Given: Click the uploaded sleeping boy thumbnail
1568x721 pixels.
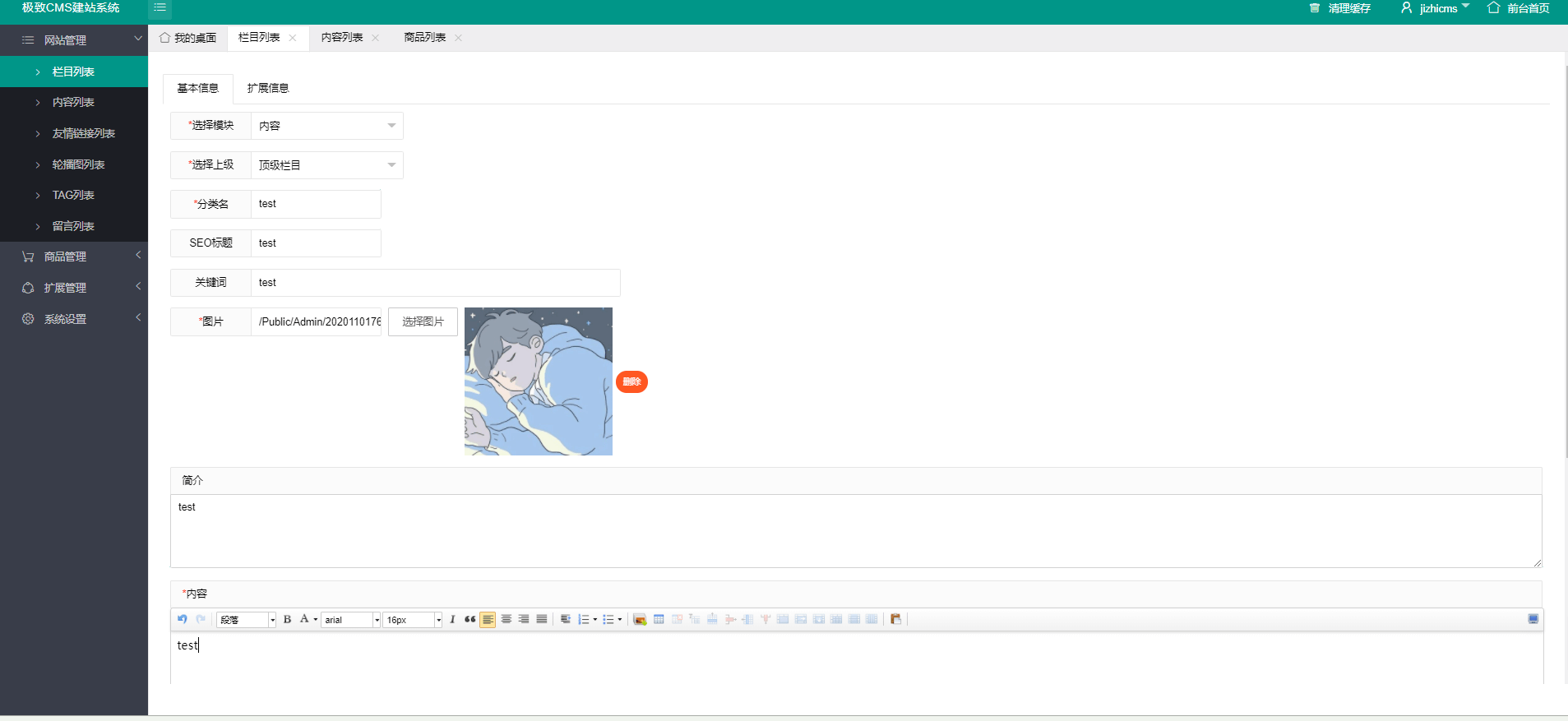Looking at the screenshot, I should point(539,381).
